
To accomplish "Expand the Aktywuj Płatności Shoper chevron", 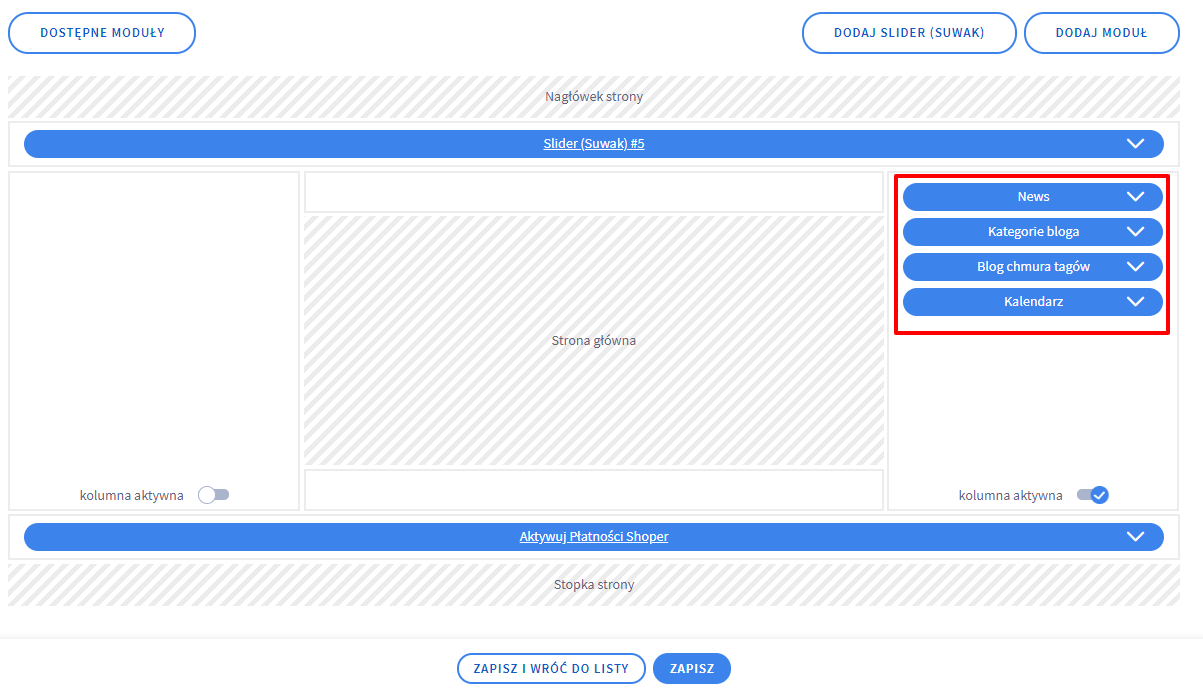I will [1135, 537].
